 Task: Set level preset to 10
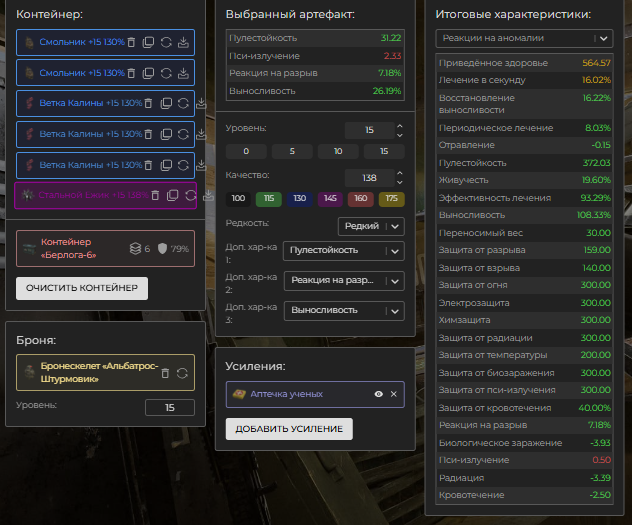pyautogui.click(x=338, y=152)
